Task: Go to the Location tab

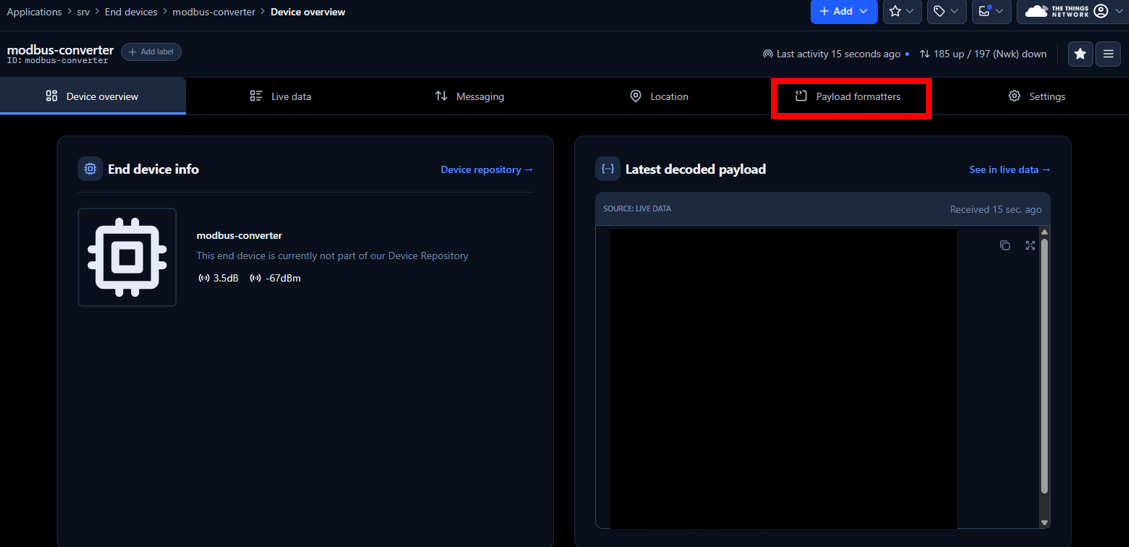Action: point(658,96)
